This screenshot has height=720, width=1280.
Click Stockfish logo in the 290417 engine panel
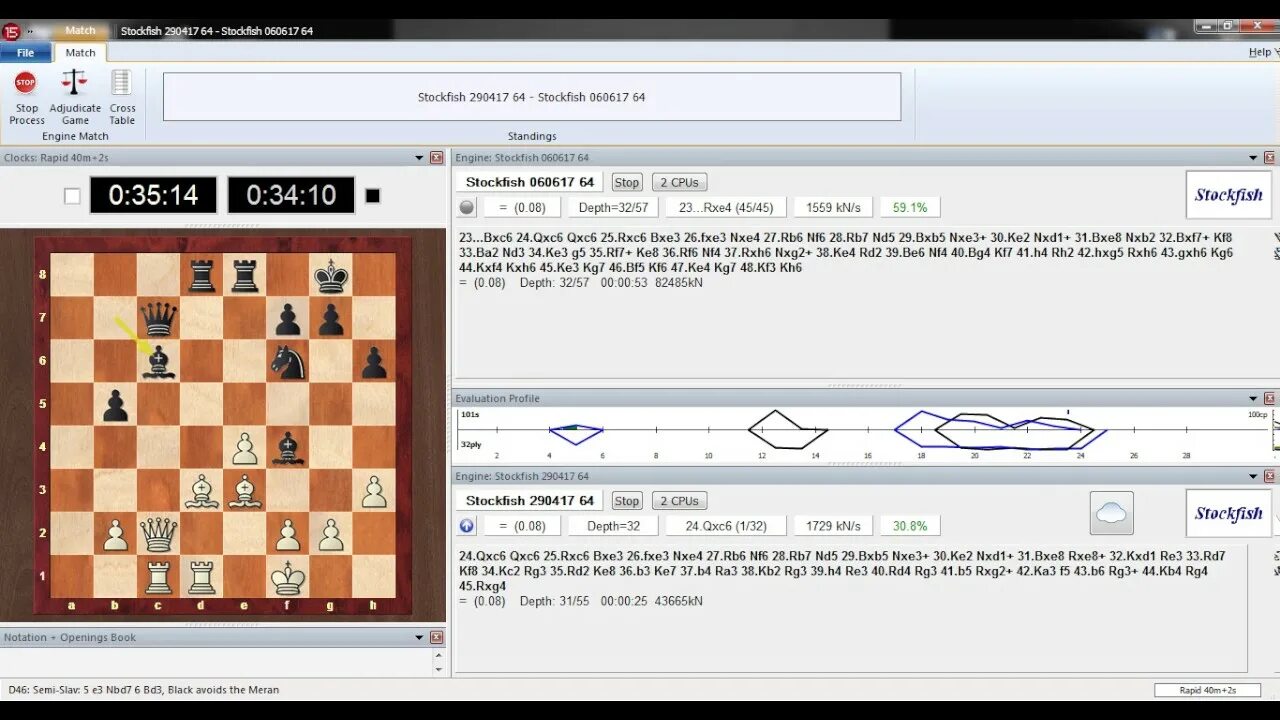1228,513
